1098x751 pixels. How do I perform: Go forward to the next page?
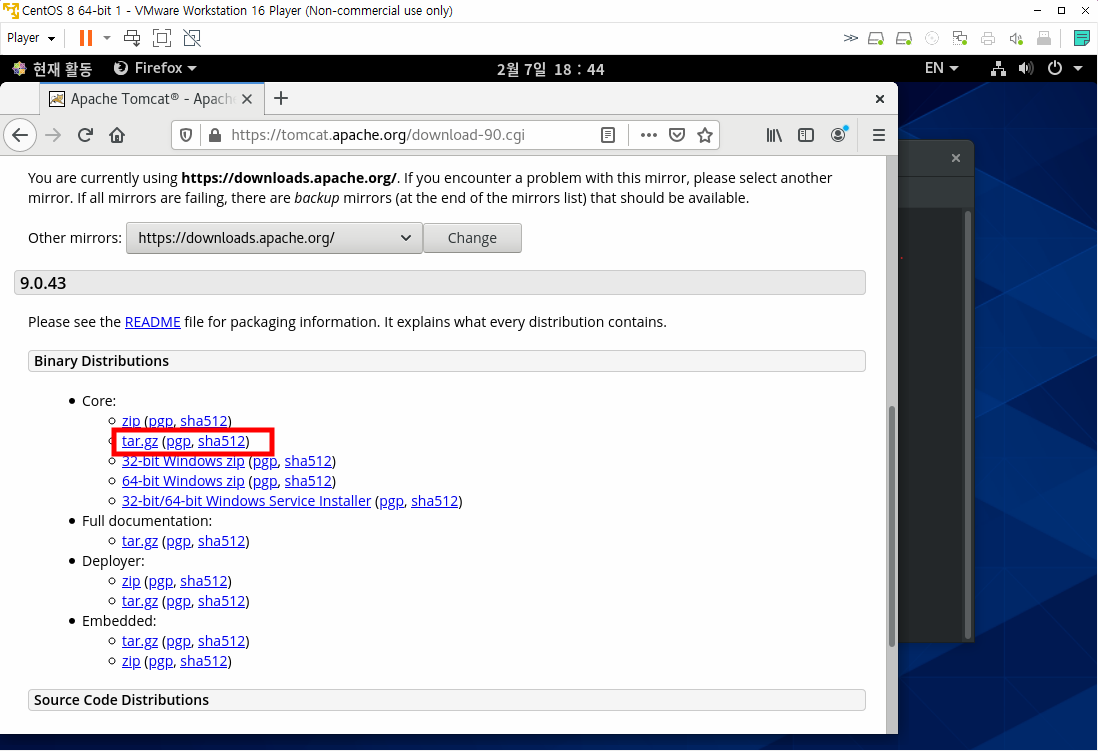(x=53, y=135)
